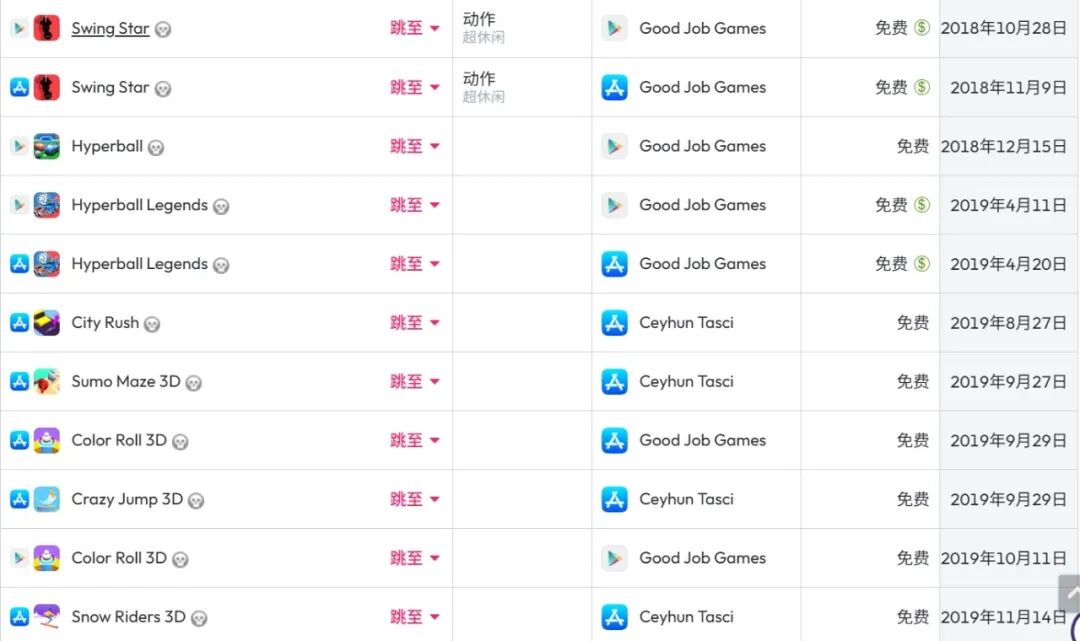Open Hyperball Legends app icon dated 2019年4月20日
The height and width of the screenshot is (641, 1080).
click(x=47, y=264)
